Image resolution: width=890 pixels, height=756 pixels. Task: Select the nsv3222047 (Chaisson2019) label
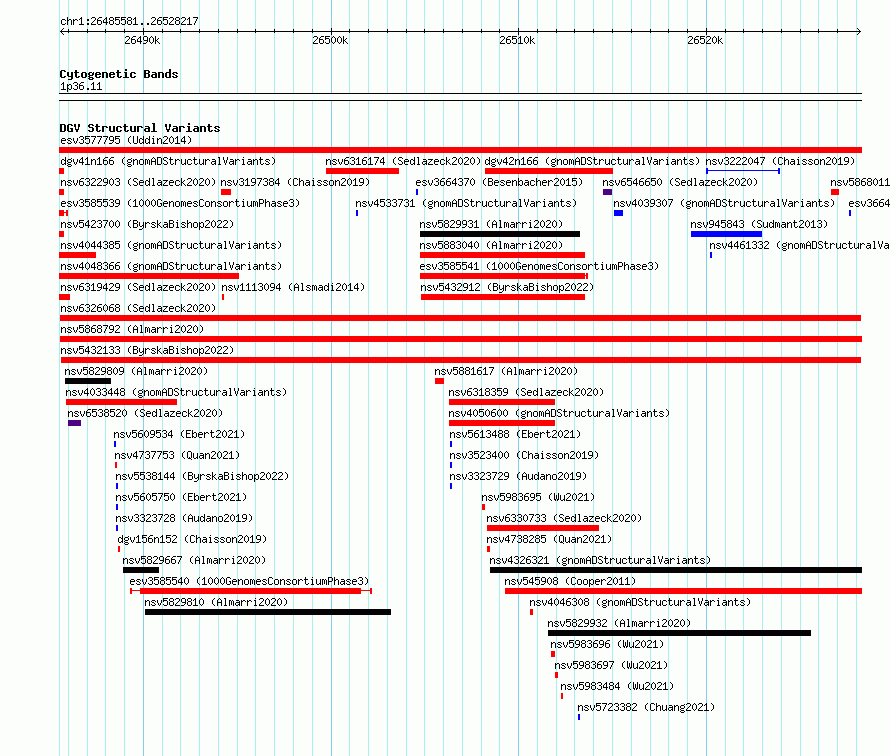click(x=780, y=161)
